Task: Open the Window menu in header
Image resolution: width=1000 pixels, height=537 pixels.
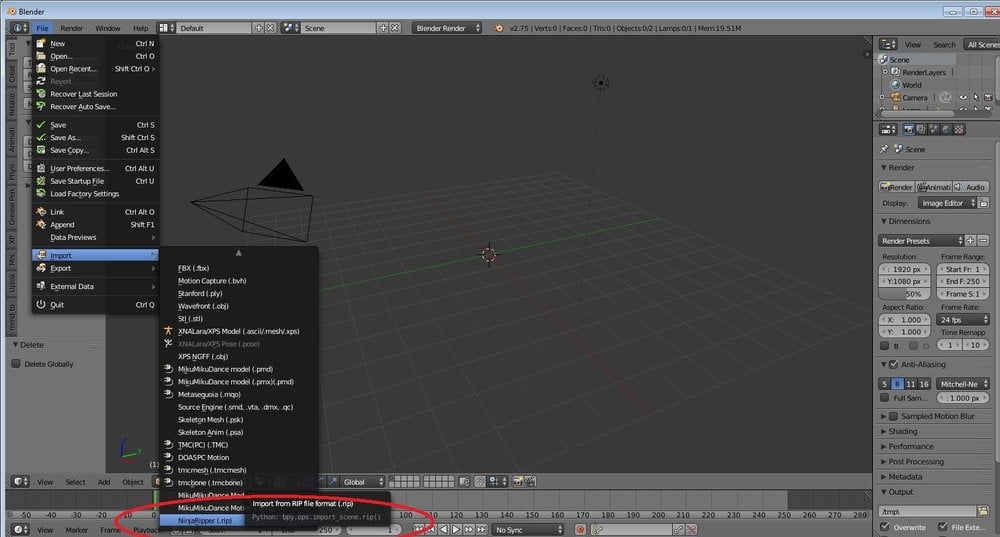Action: click(107, 28)
